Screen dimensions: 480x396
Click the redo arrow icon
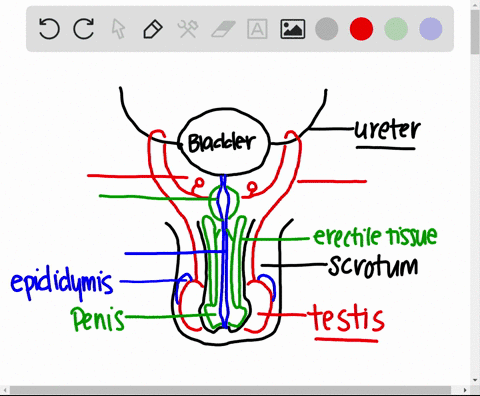84,29
